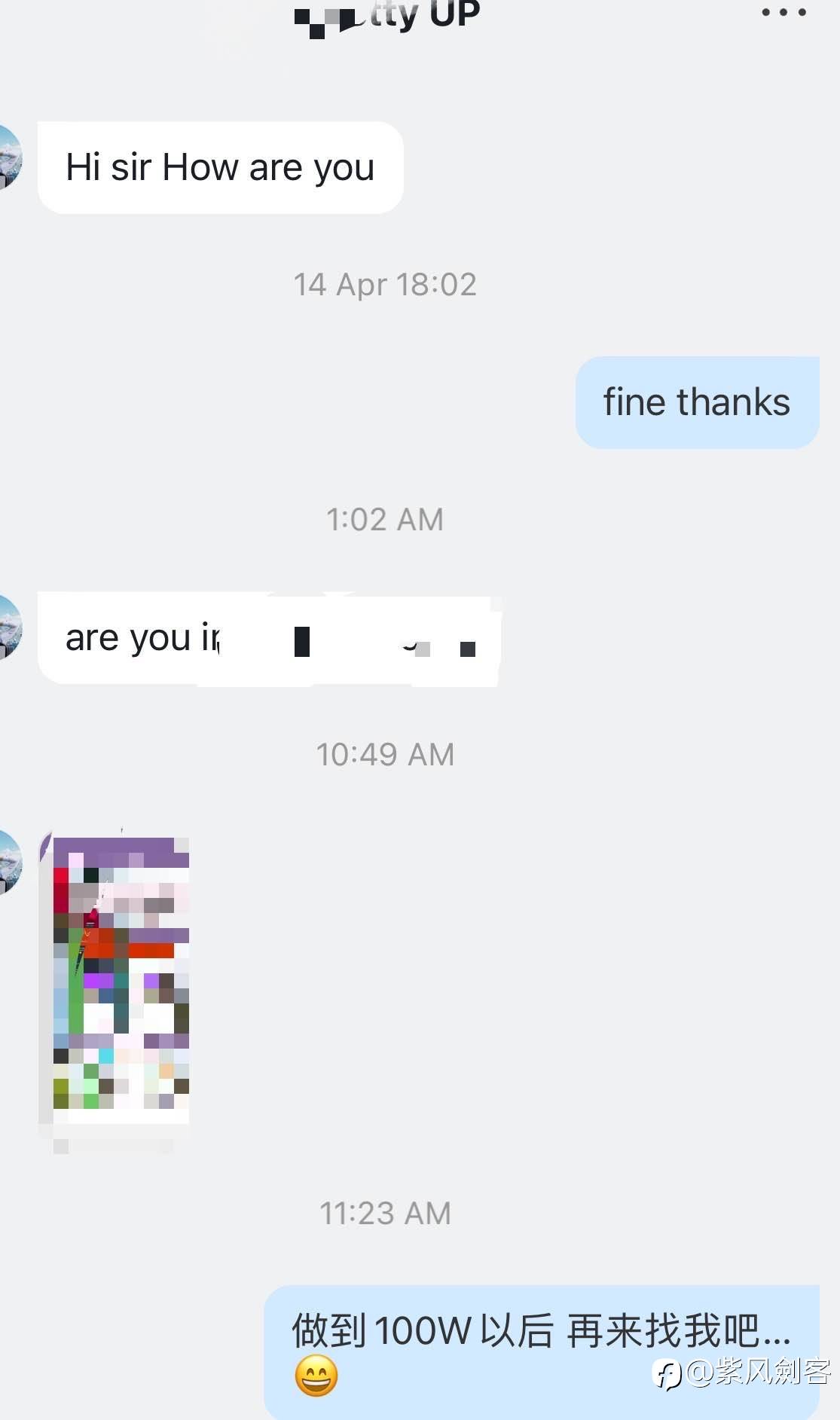The width and height of the screenshot is (840, 1420).
Task: Tap the "are you in" message text
Action: pyautogui.click(x=142, y=639)
